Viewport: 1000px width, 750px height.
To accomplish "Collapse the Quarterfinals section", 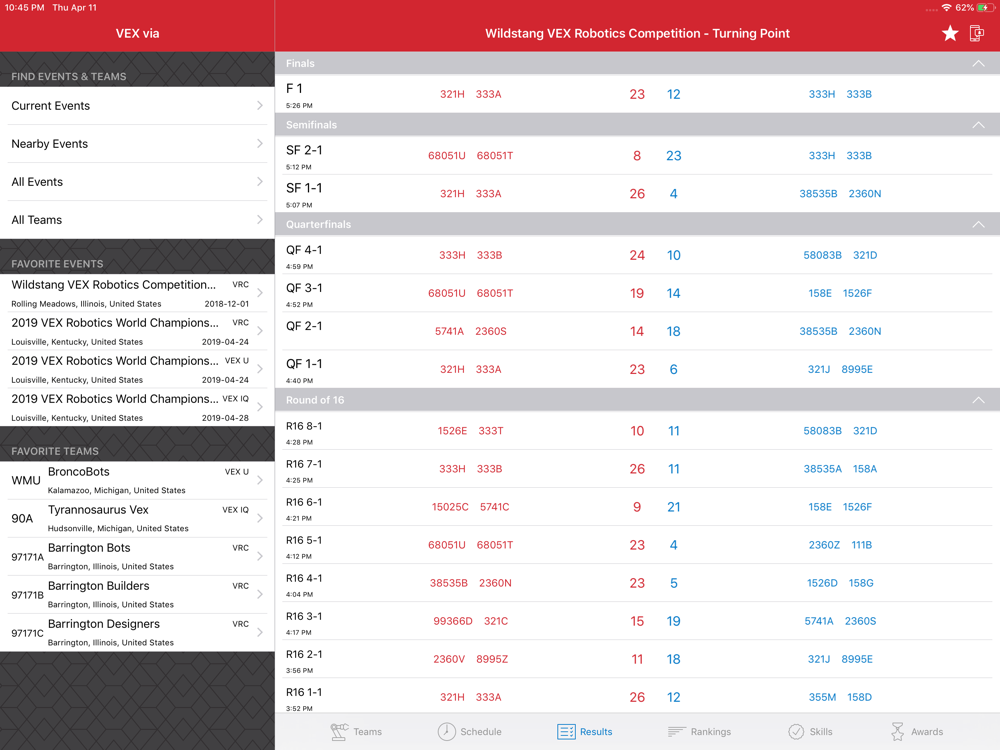I will 978,224.
